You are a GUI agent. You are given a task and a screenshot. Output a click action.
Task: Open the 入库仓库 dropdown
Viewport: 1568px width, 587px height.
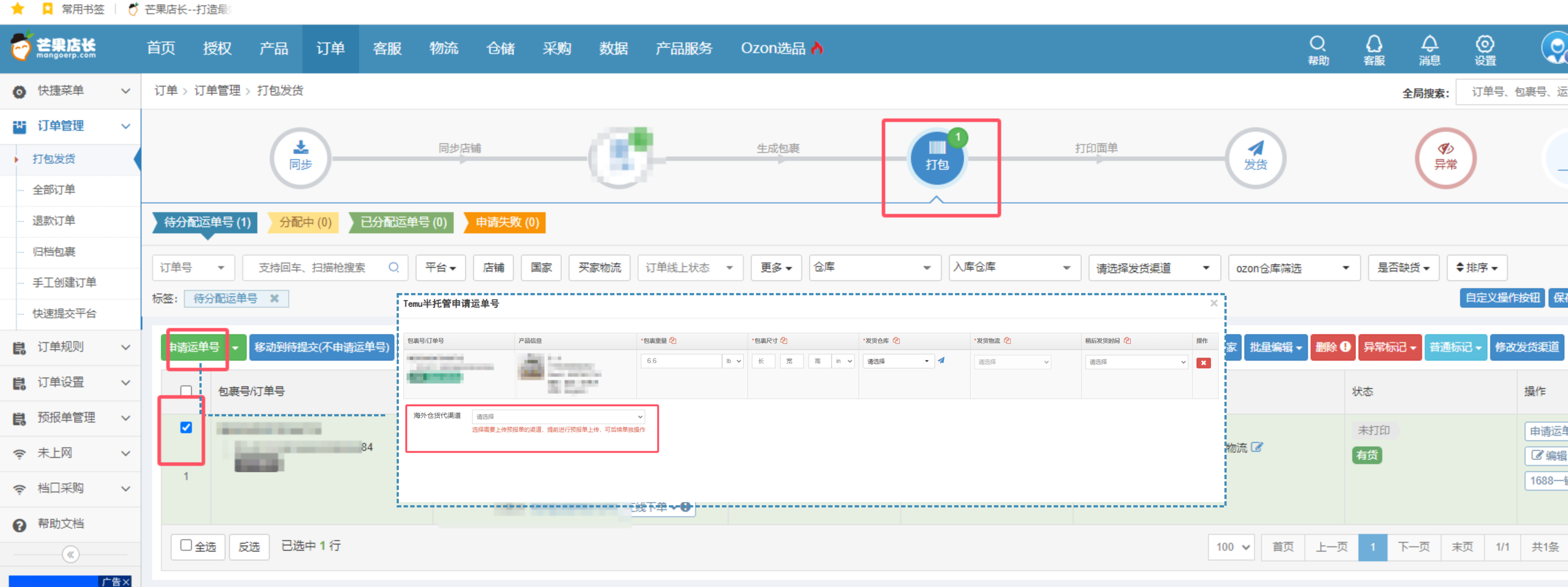point(1015,268)
